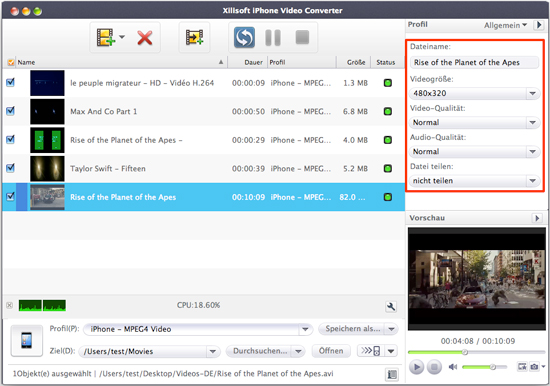Open the Video-Qualität Normal dropdown
The width and height of the screenshot is (550, 386).
click(x=474, y=122)
